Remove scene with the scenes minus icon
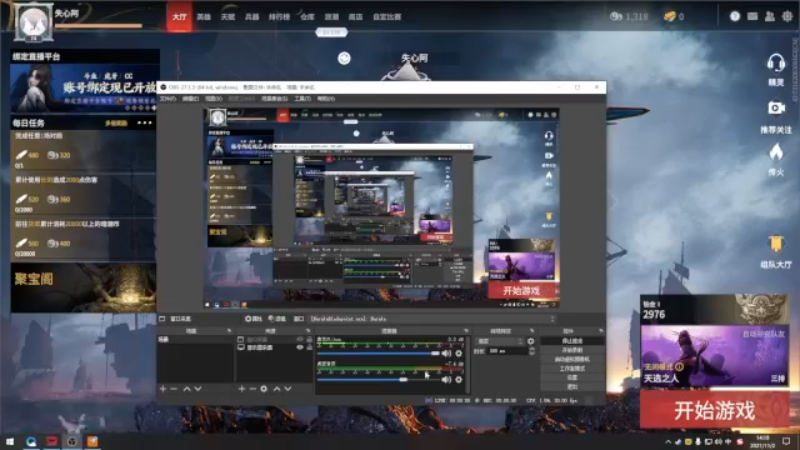 pos(173,389)
